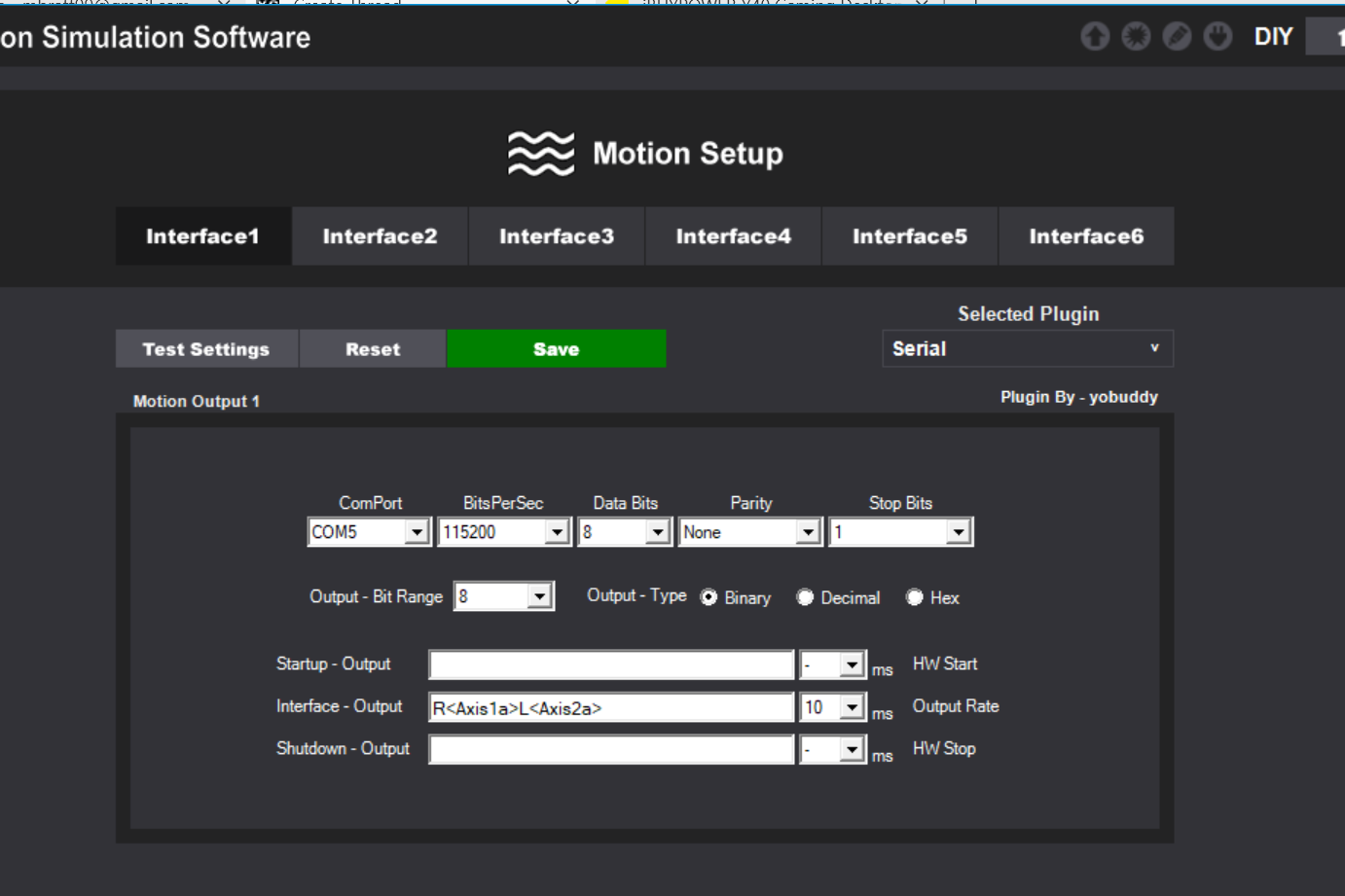Click the up arrow icon in header
The width and height of the screenshot is (1345, 896).
tap(1095, 37)
